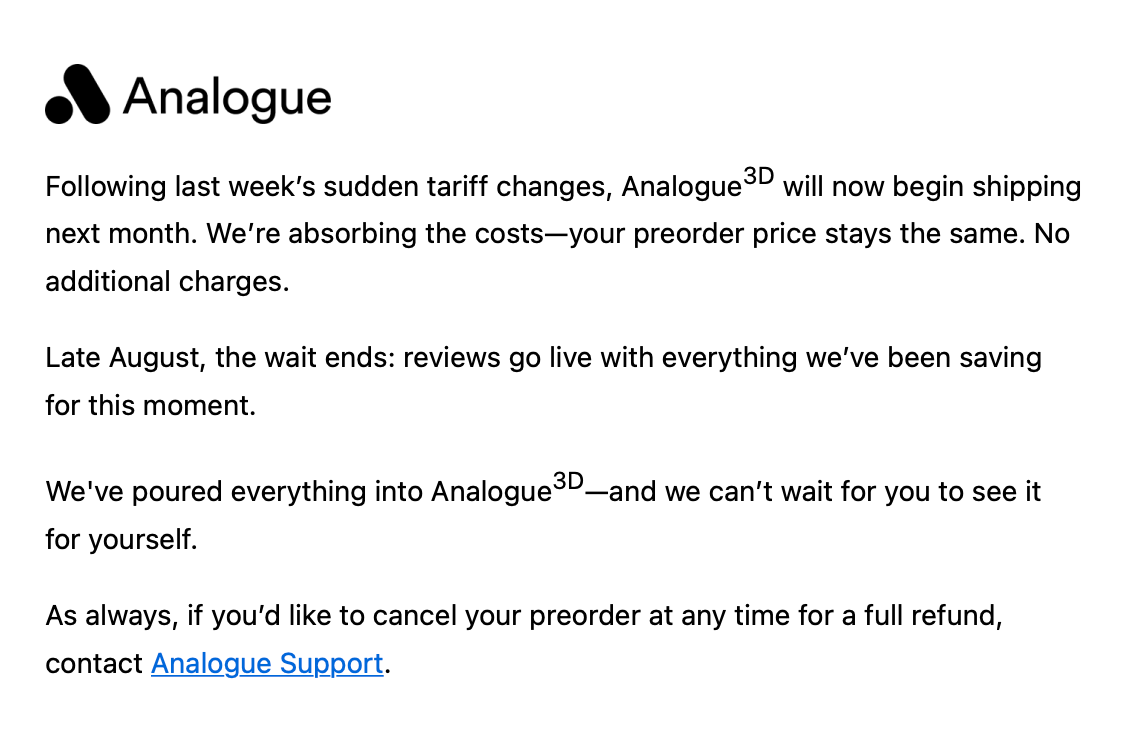Click the text 'for yourself.'
The image size is (1122, 750).
click(x=121, y=539)
